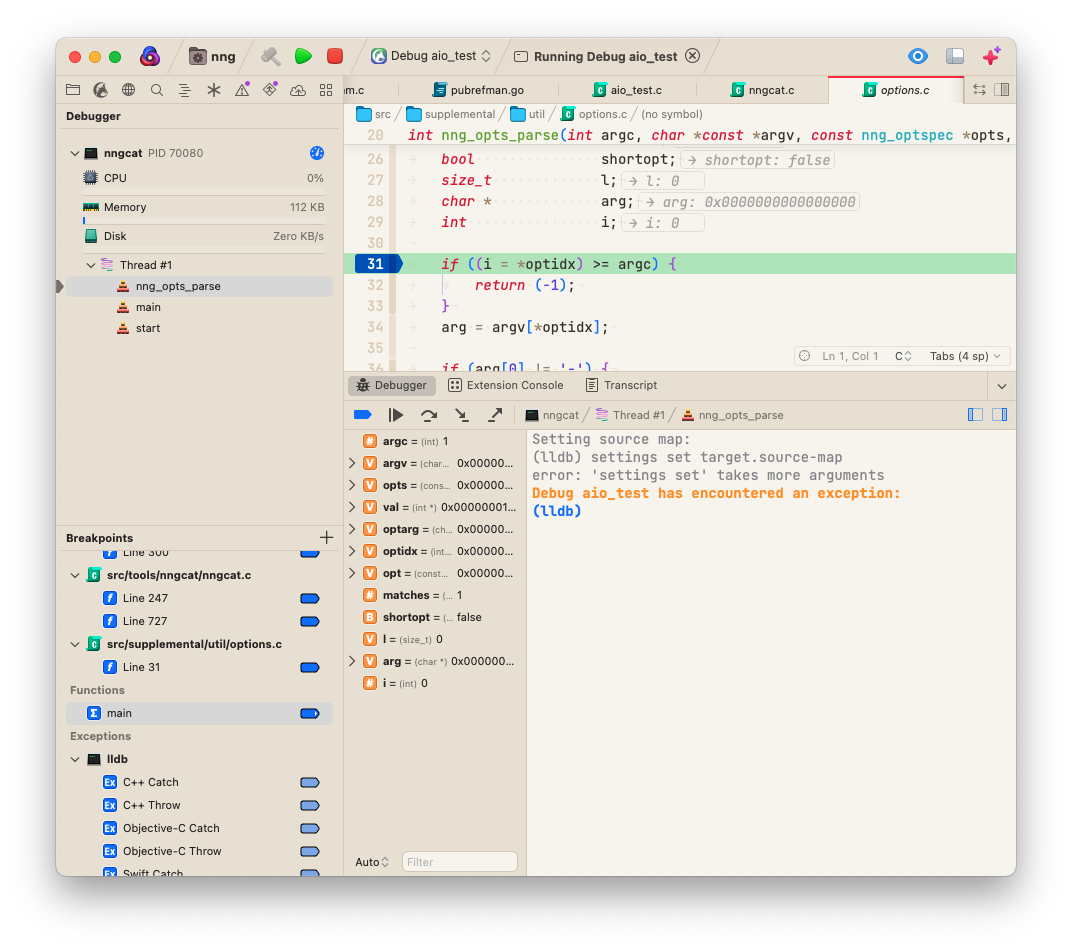Select the options.c tab
The image size is (1072, 950).
896,90
